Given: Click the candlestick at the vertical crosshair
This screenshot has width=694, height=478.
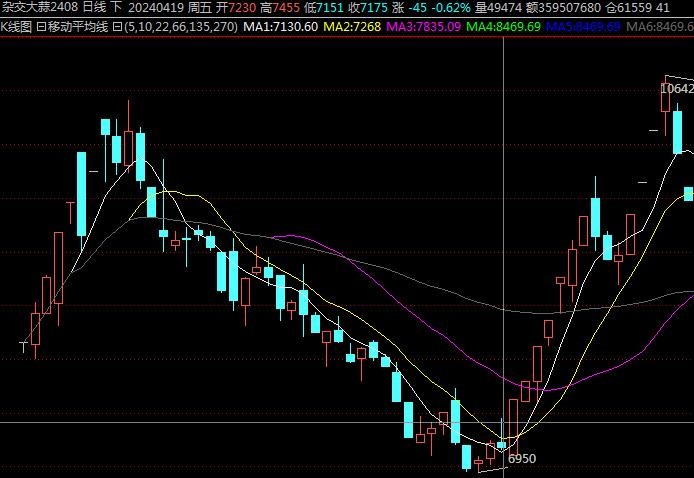Looking at the screenshot, I should [502, 444].
